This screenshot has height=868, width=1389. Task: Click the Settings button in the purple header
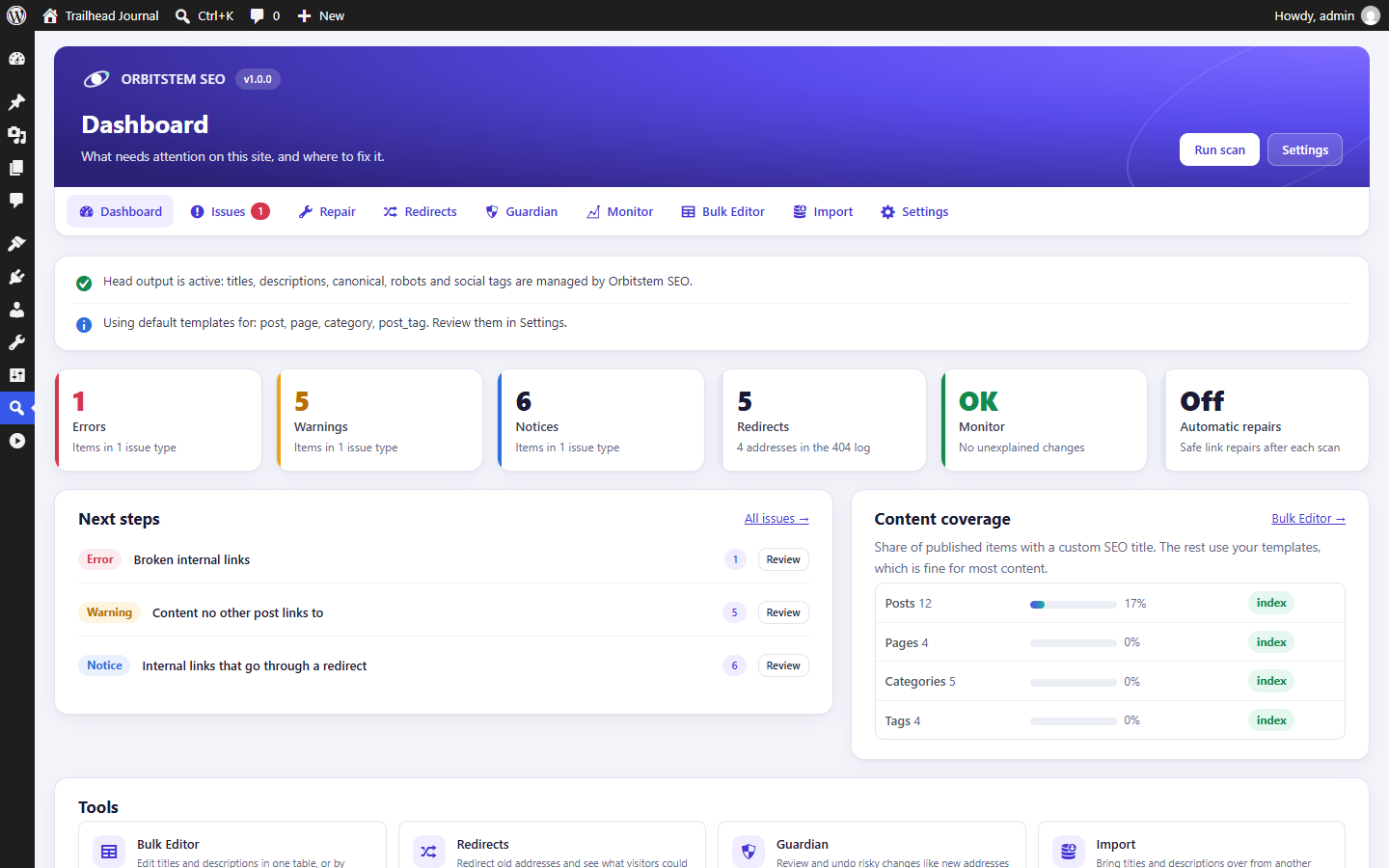pyautogui.click(x=1305, y=149)
